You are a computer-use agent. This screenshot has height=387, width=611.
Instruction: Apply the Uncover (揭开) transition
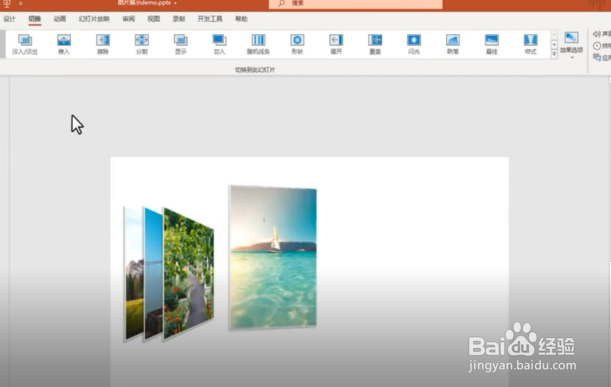pos(336,44)
